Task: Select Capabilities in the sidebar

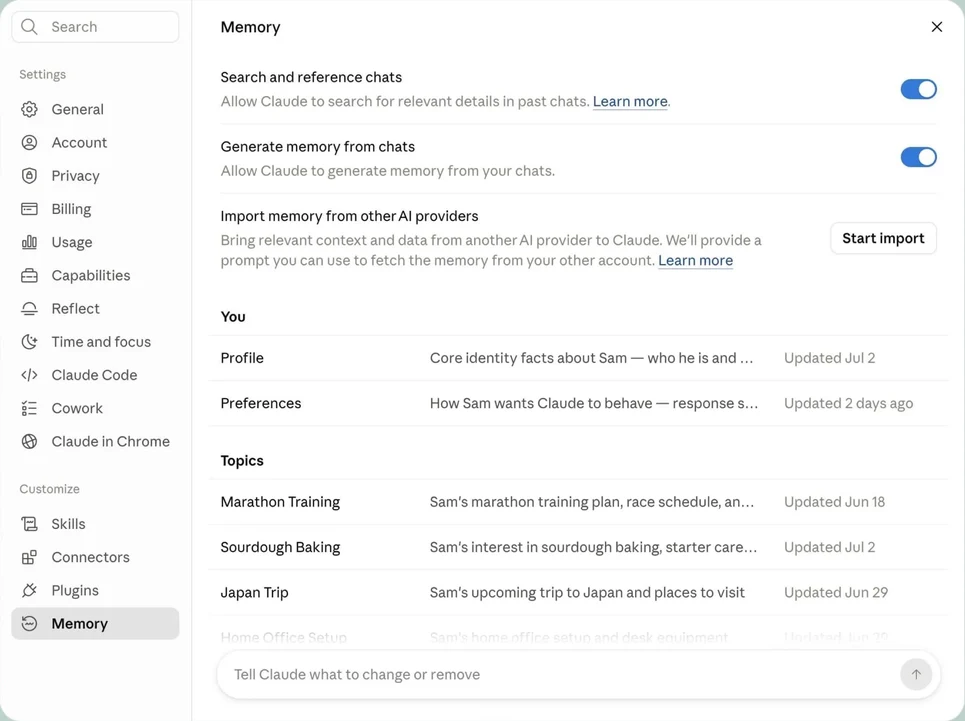Action: (x=95, y=275)
